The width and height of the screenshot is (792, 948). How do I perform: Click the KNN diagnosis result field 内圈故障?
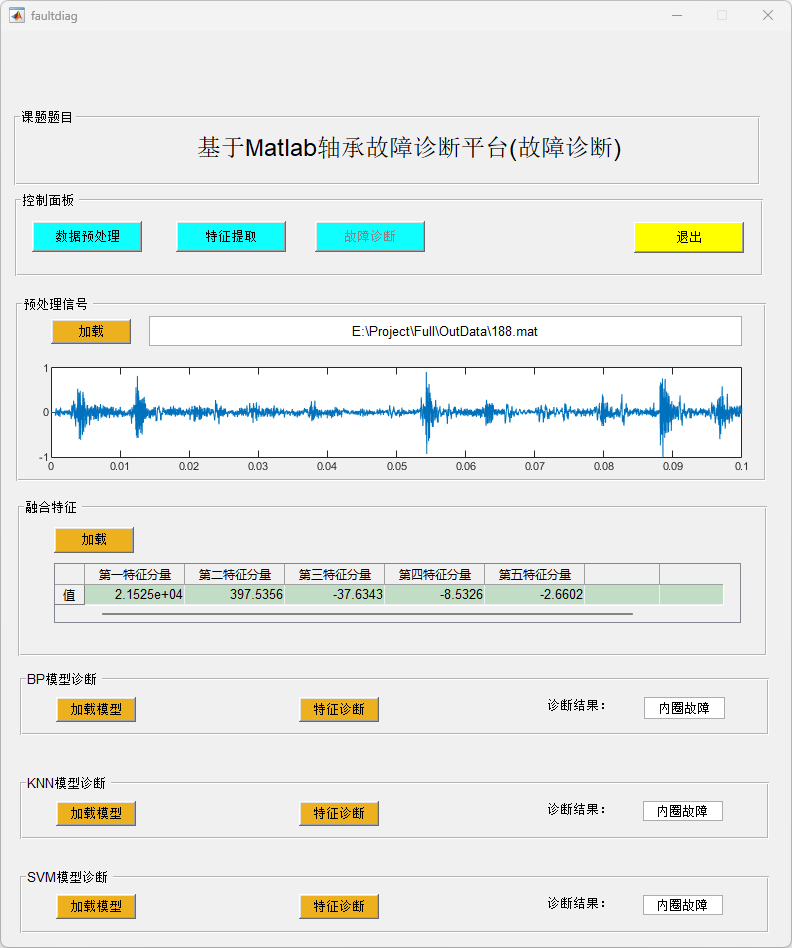(683, 811)
